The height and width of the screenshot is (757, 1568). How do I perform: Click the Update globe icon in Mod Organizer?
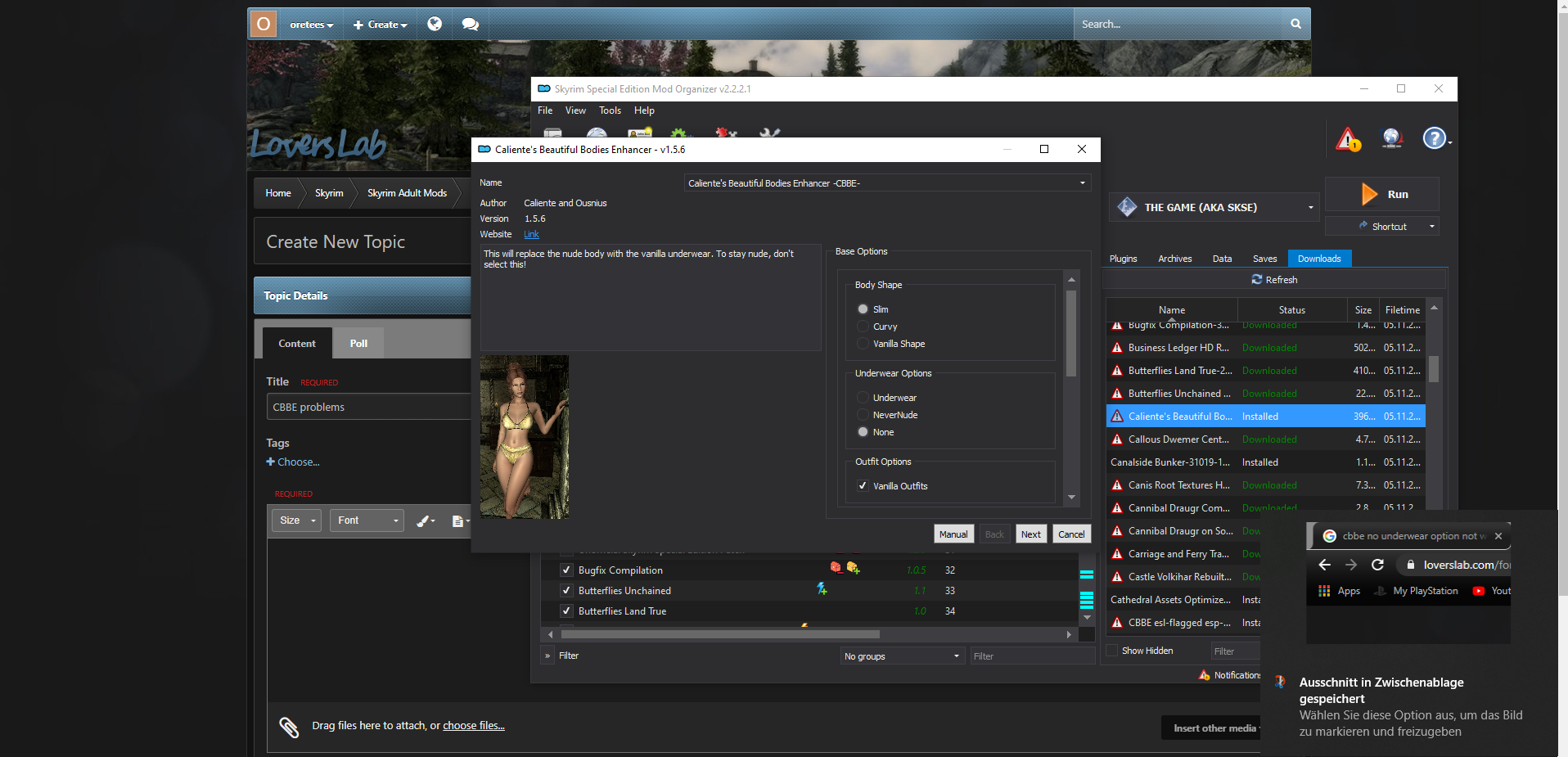[x=1391, y=138]
